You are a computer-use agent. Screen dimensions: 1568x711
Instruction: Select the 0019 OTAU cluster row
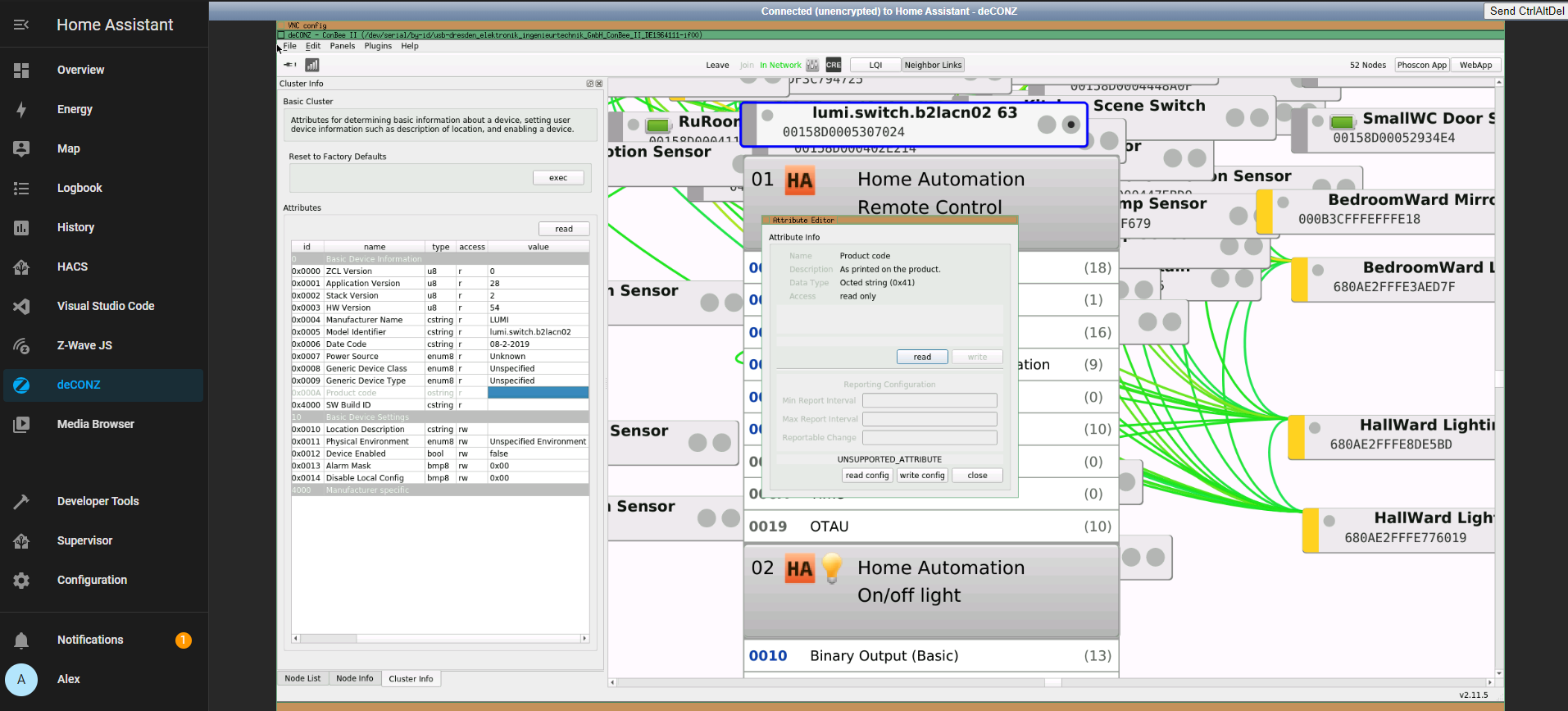(930, 526)
